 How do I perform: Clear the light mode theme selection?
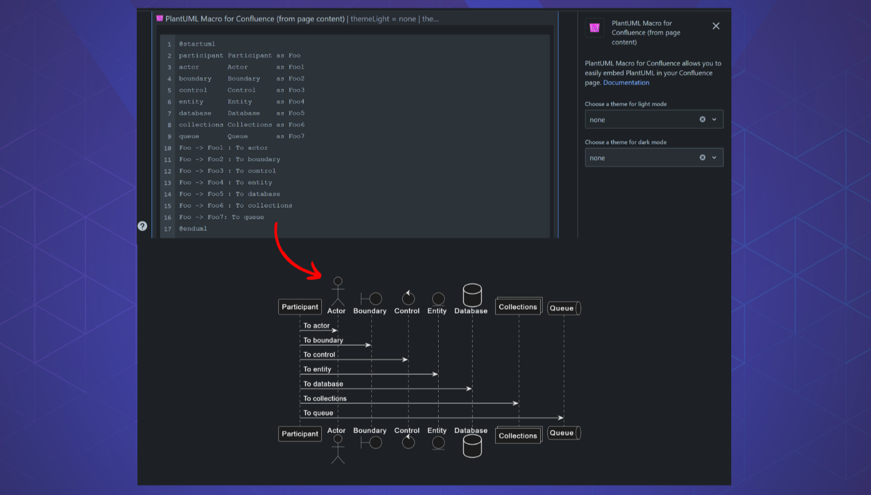click(x=702, y=120)
